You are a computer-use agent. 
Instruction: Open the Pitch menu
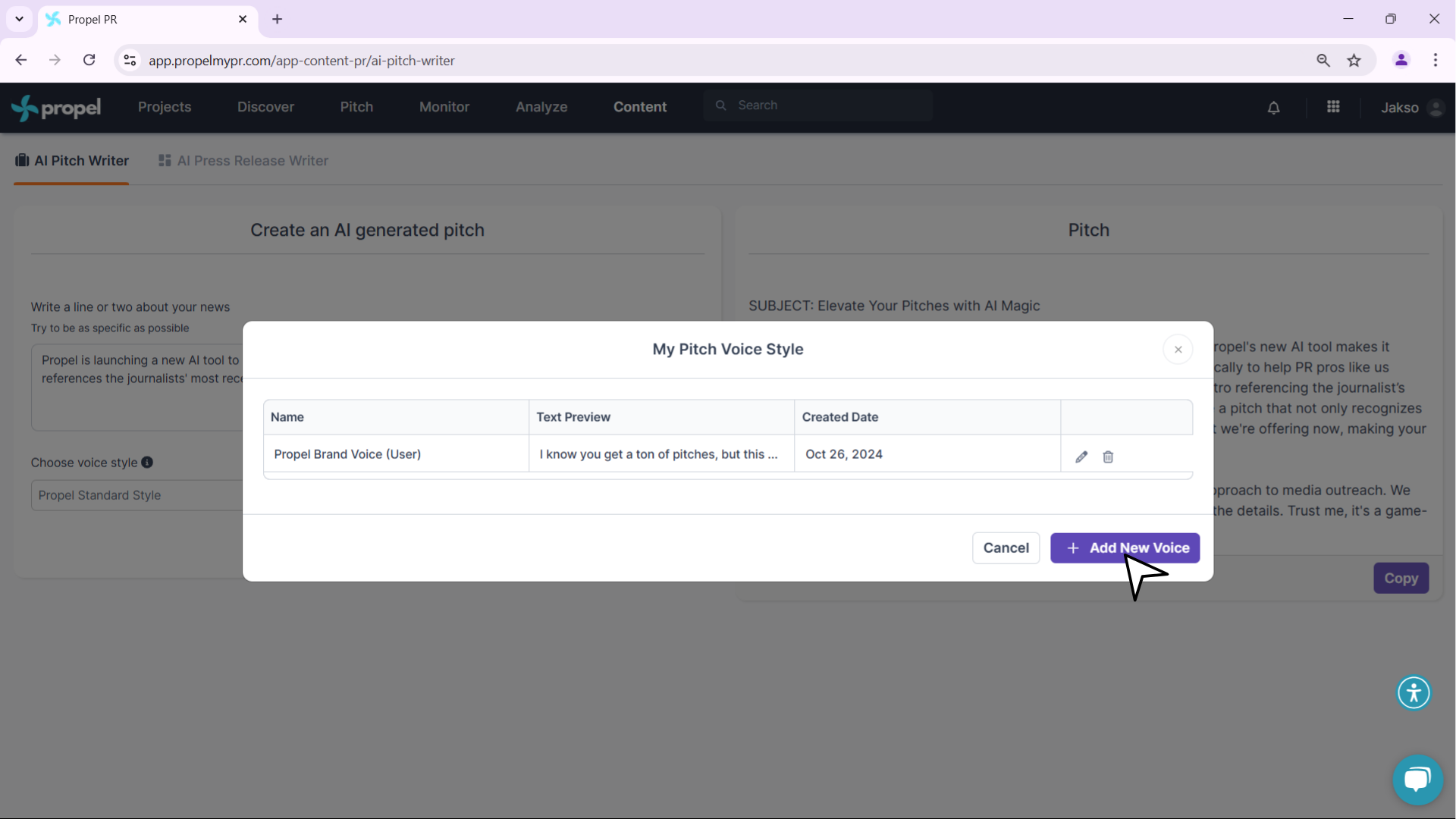[x=356, y=107]
